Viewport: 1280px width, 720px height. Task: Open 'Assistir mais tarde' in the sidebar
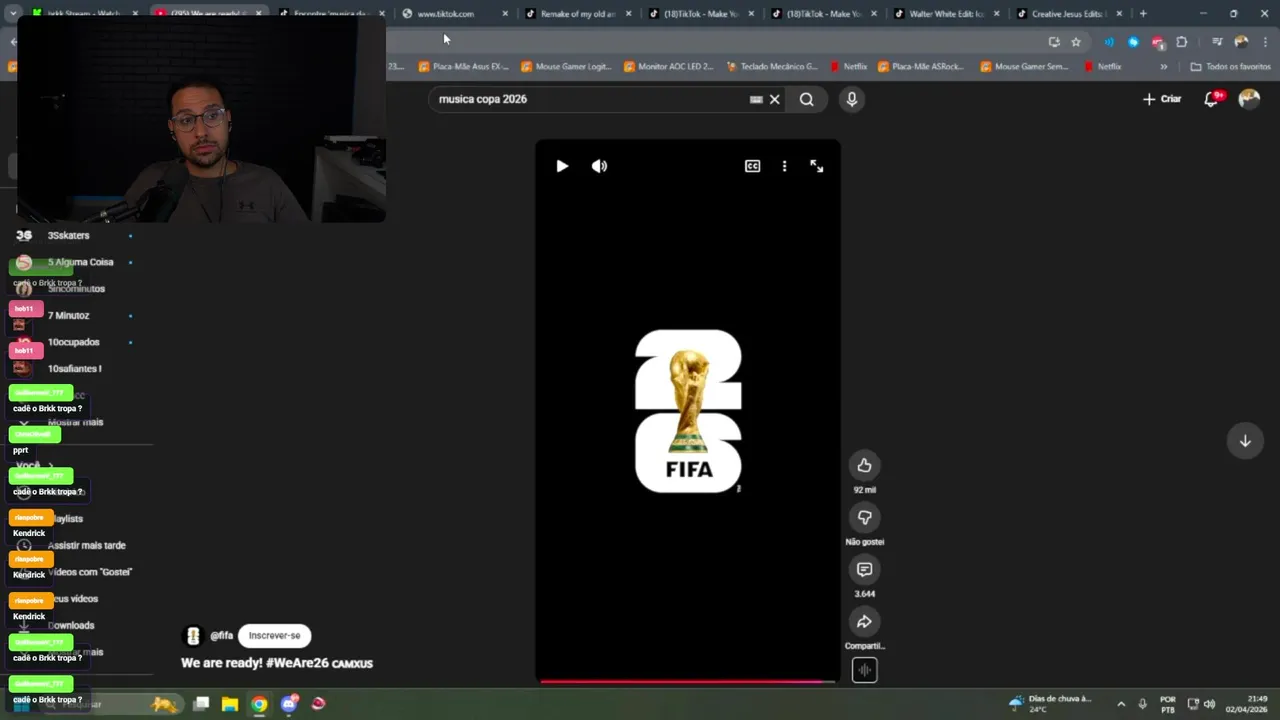[x=86, y=546]
